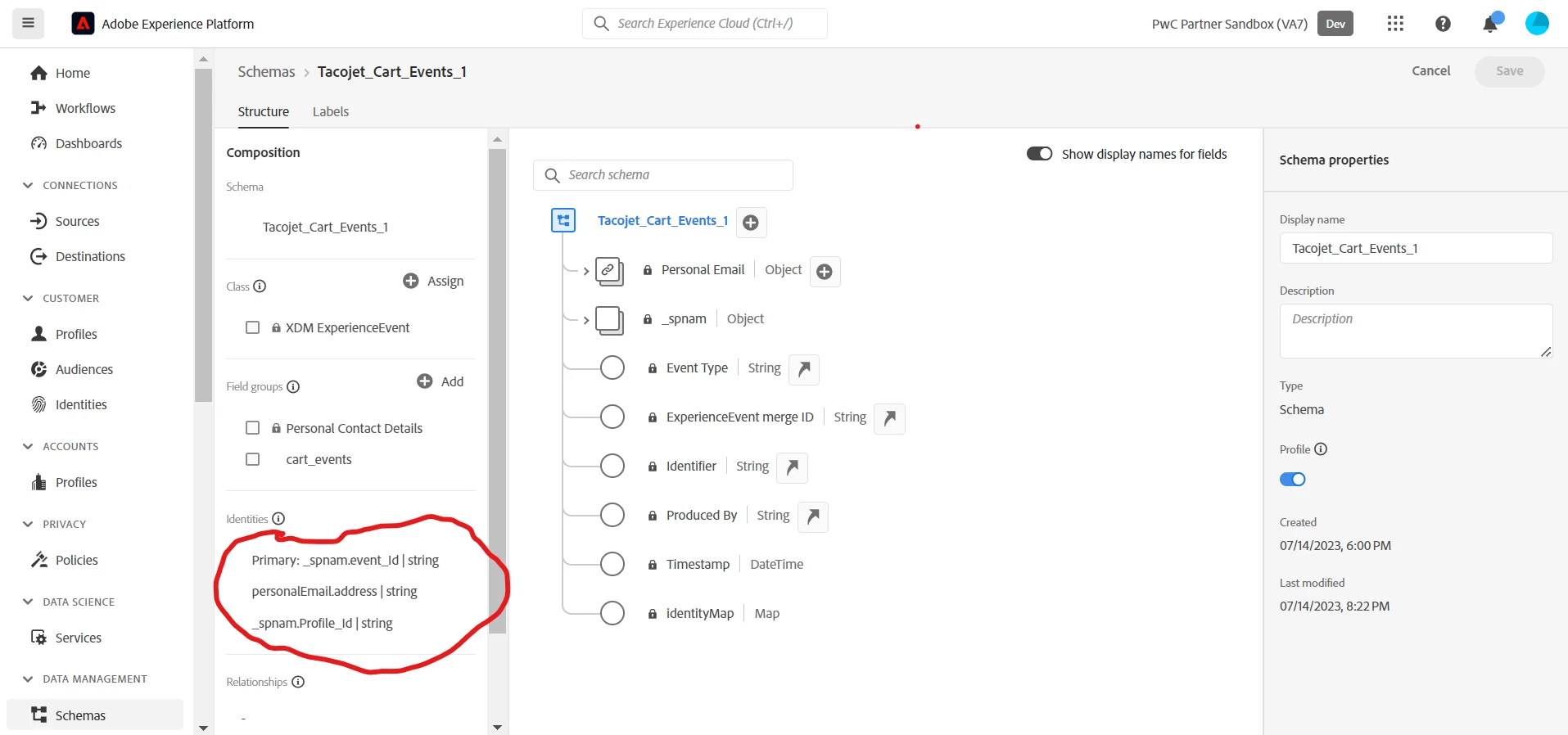Screen dimensions: 1568x735
Task: Collapse the DATA SCIENCE section
Action: 28,602
